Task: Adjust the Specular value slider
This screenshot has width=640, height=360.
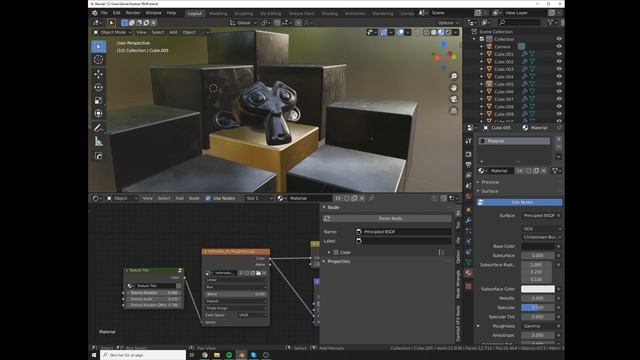Action: [538, 308]
